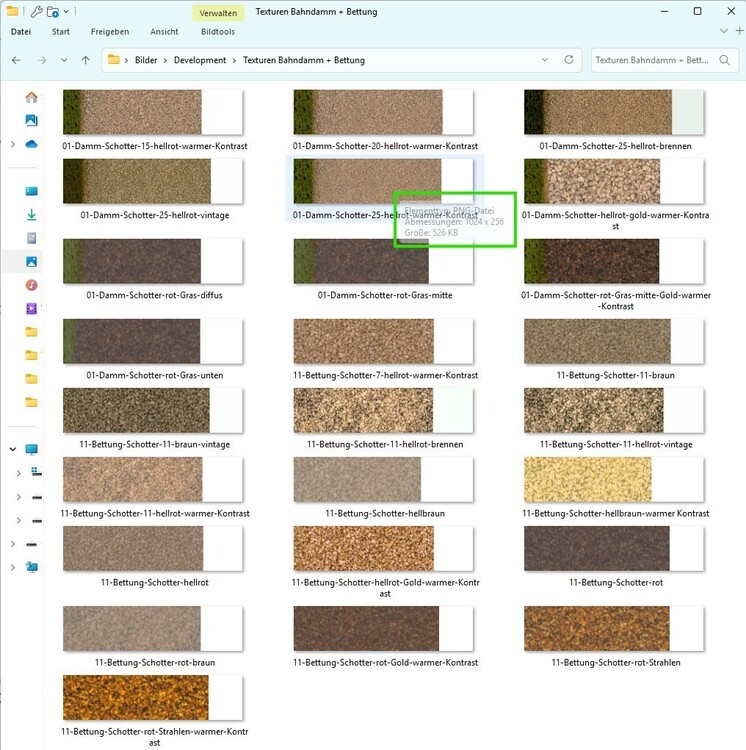The height and width of the screenshot is (750, 746).
Task: Go back to previous folder
Action: (x=16, y=60)
